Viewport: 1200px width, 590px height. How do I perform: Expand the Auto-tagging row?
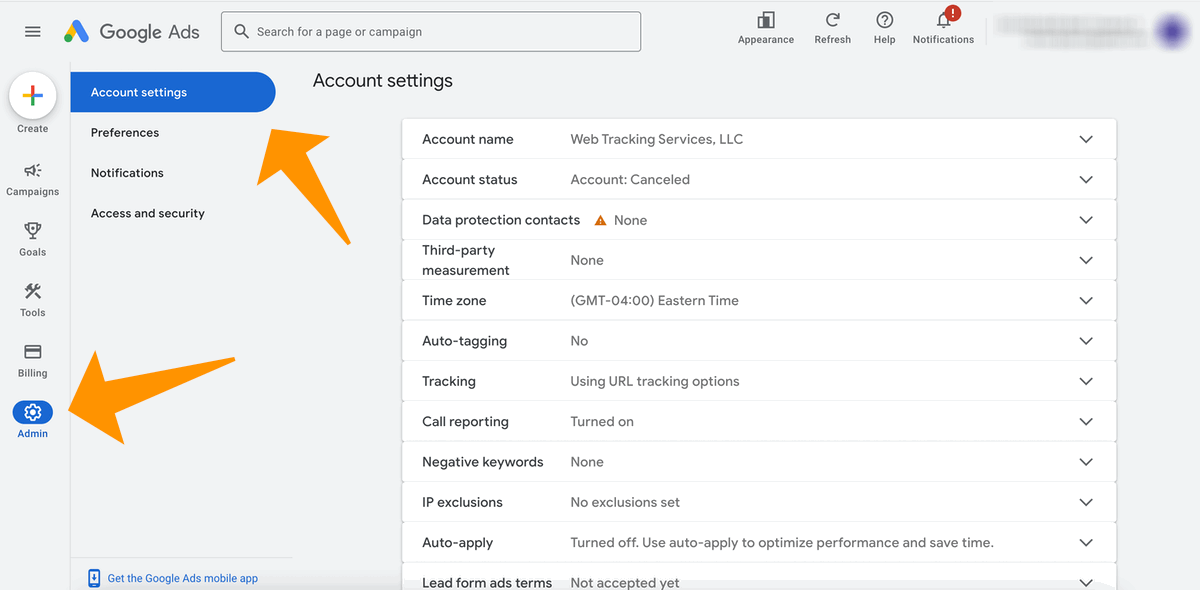point(759,341)
